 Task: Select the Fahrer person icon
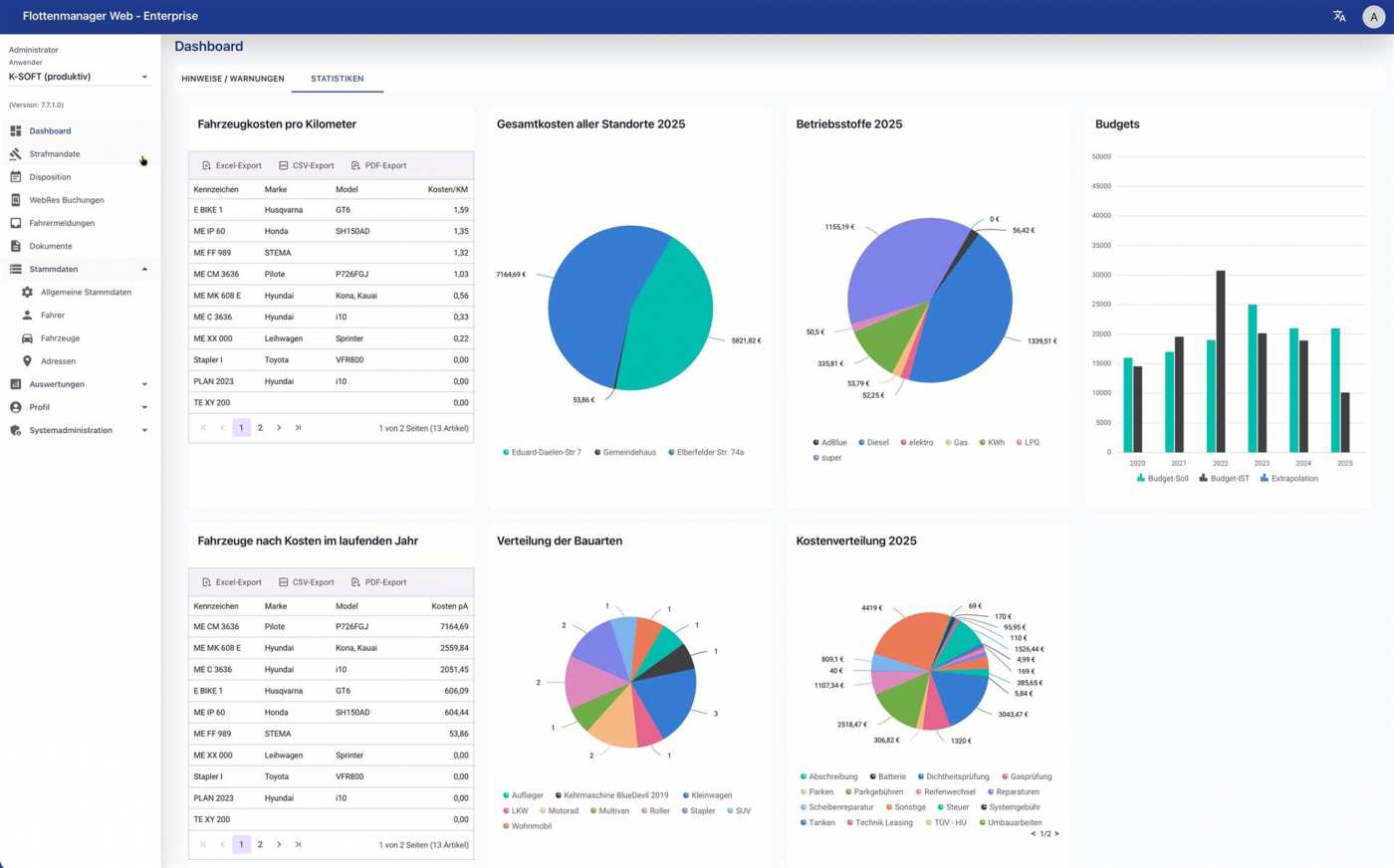[27, 316]
